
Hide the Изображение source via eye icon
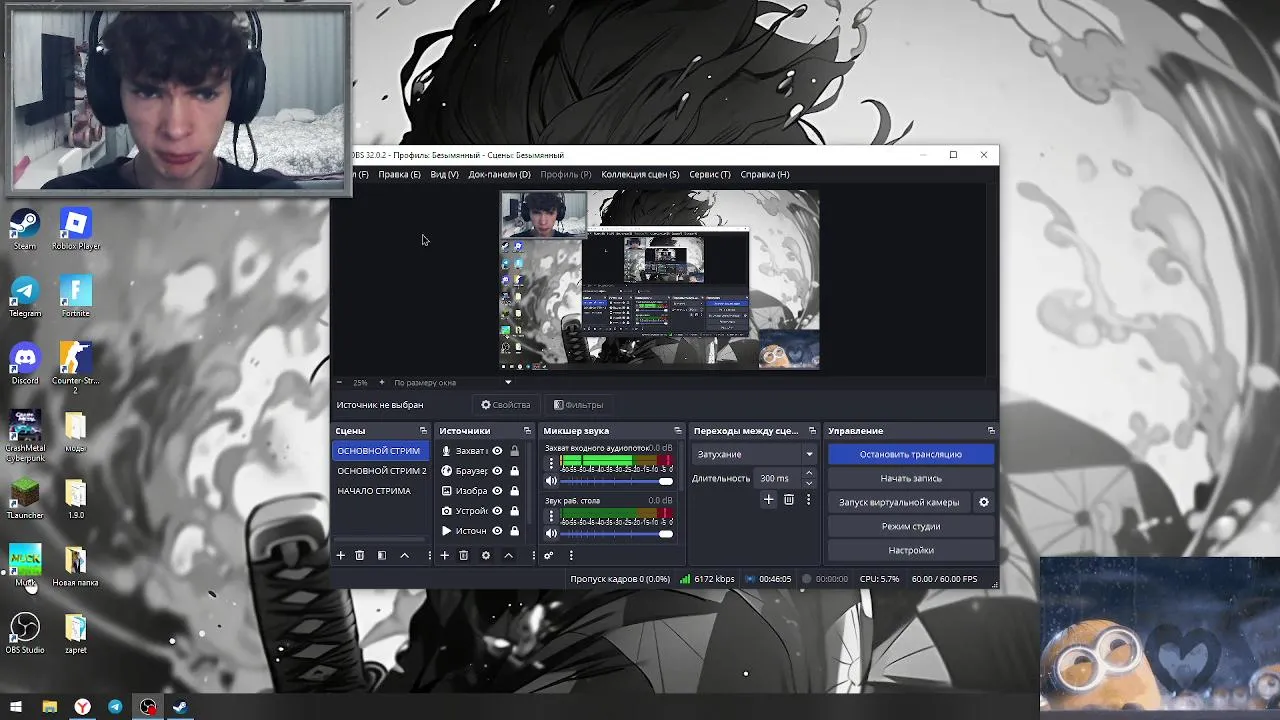(x=497, y=491)
